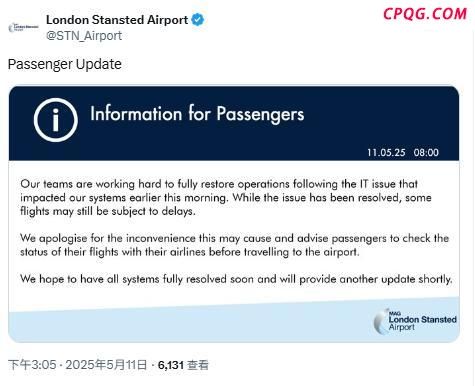
Task: Click the London Stansted Airport profile avatar
Action: 23,27
